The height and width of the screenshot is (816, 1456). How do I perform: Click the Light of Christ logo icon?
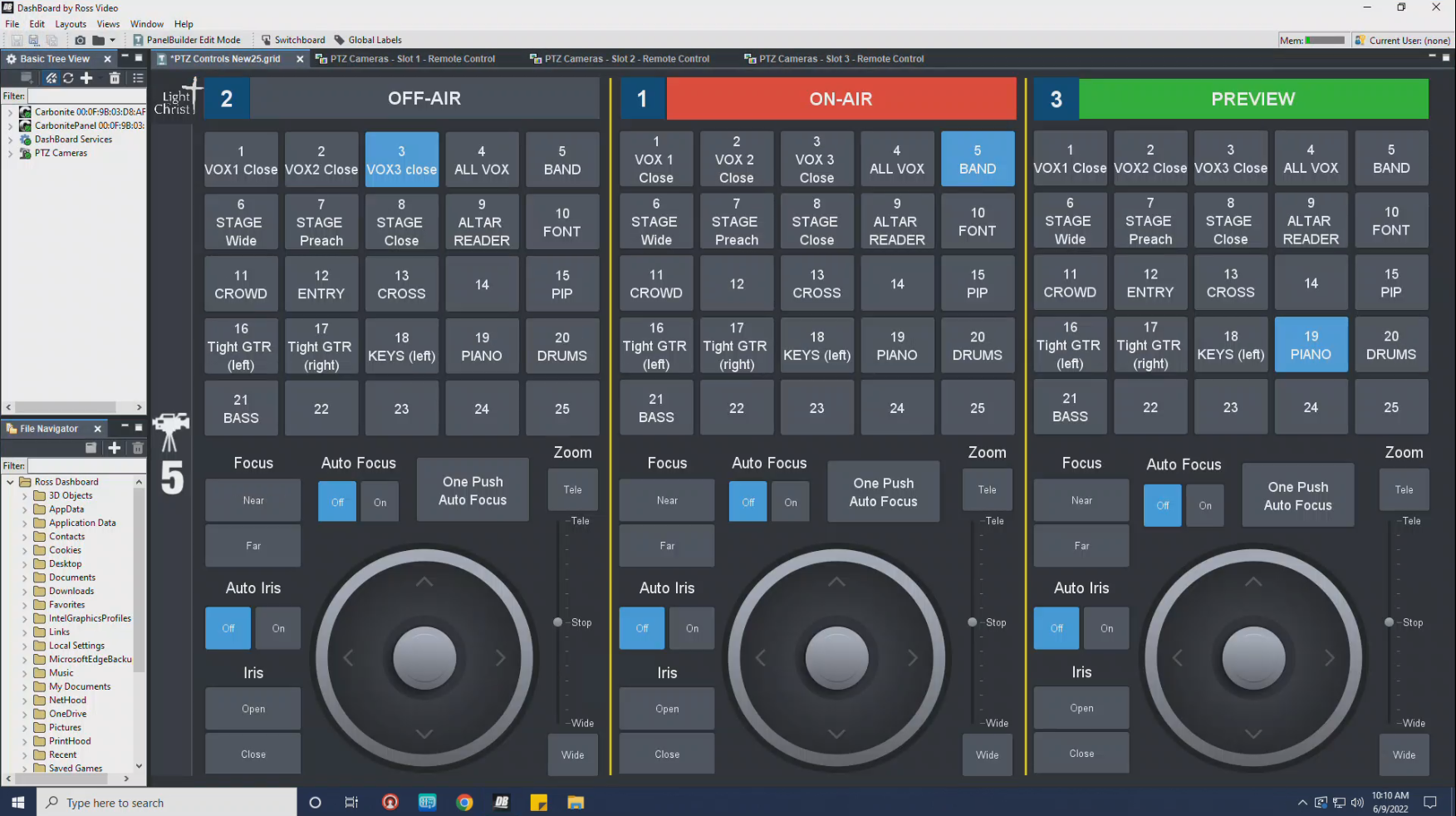coord(178,98)
